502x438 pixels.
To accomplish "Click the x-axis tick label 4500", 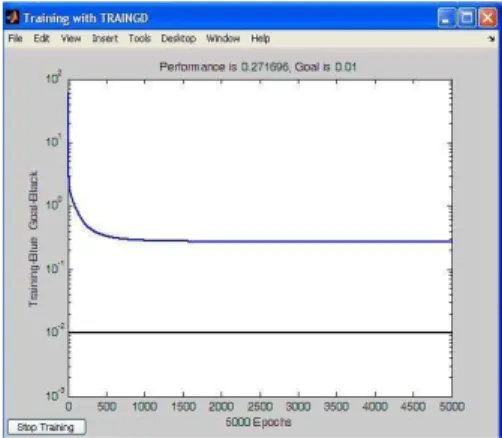I will [x=413, y=407].
